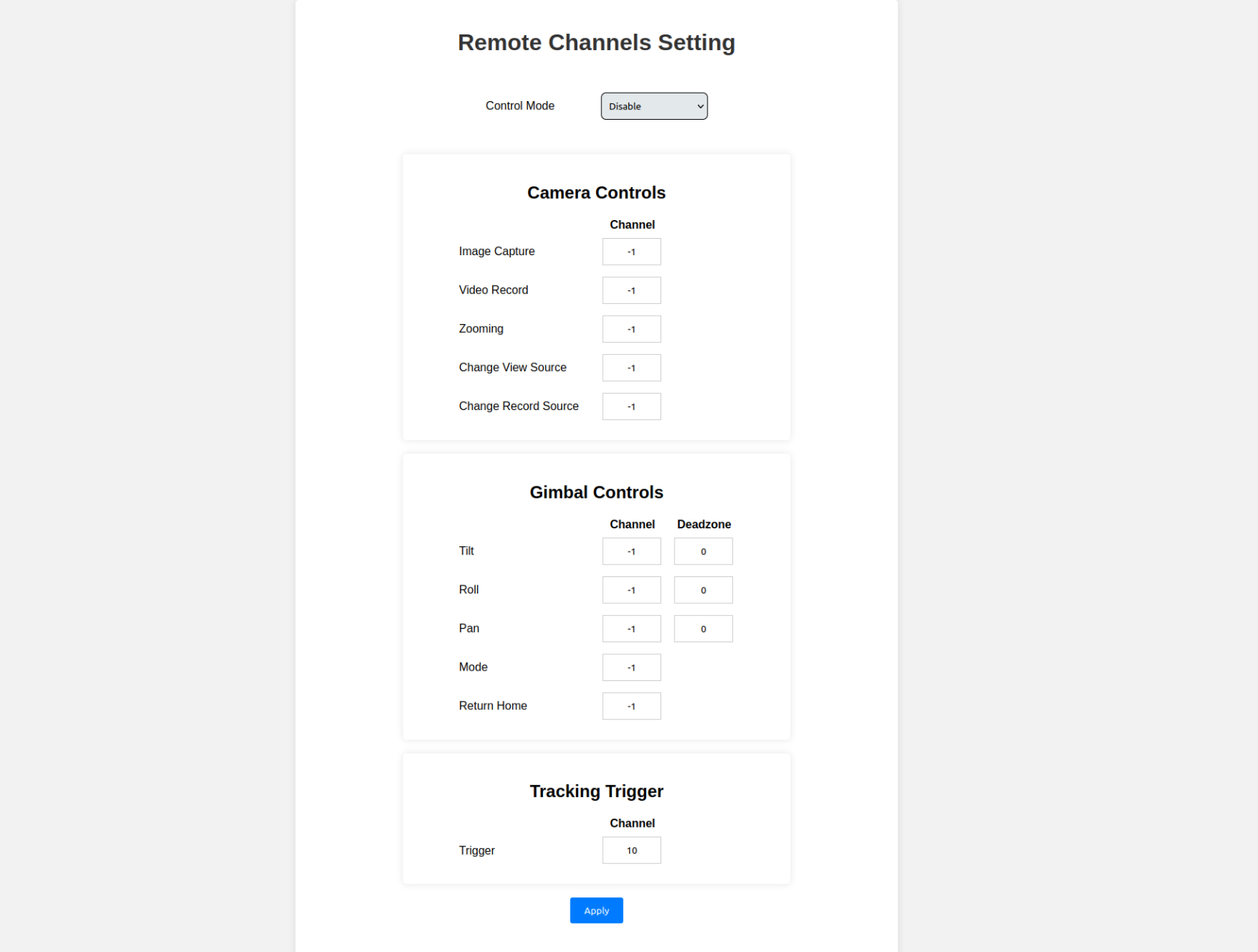Select the Video Record channel input
The image size is (1258, 952).
pyautogui.click(x=631, y=290)
